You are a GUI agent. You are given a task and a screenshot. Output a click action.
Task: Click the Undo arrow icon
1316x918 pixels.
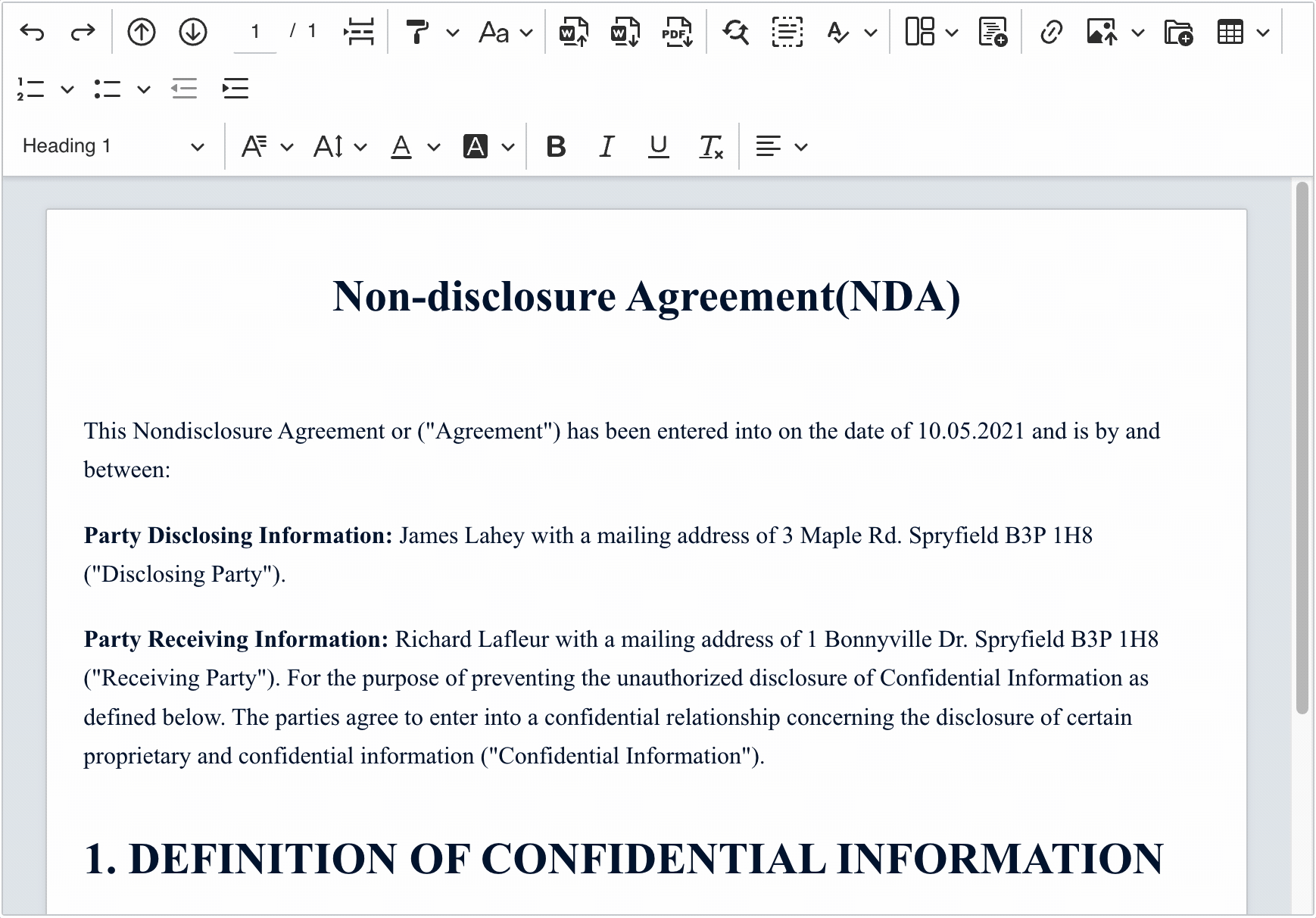click(x=32, y=32)
